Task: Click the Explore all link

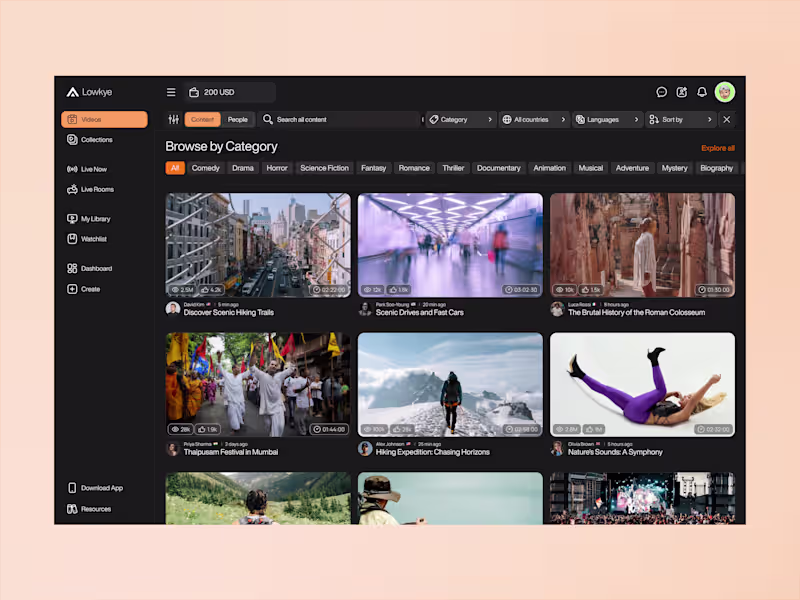Action: pos(718,148)
